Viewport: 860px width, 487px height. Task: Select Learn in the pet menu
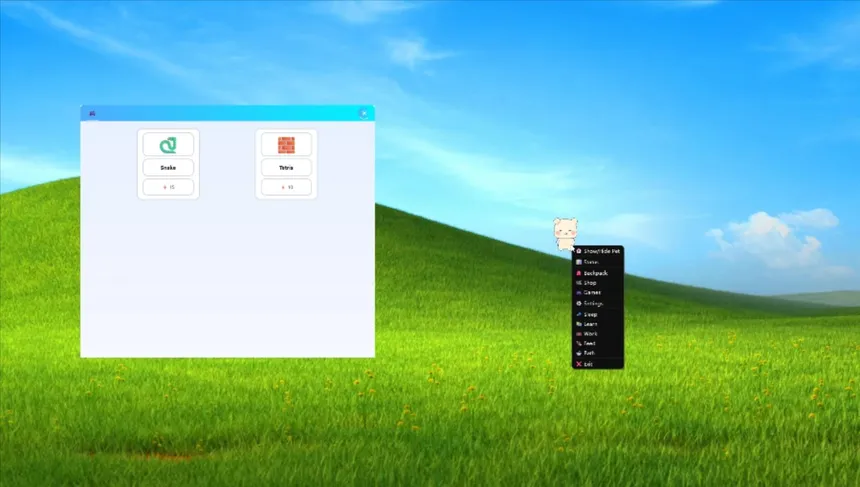tap(598, 324)
